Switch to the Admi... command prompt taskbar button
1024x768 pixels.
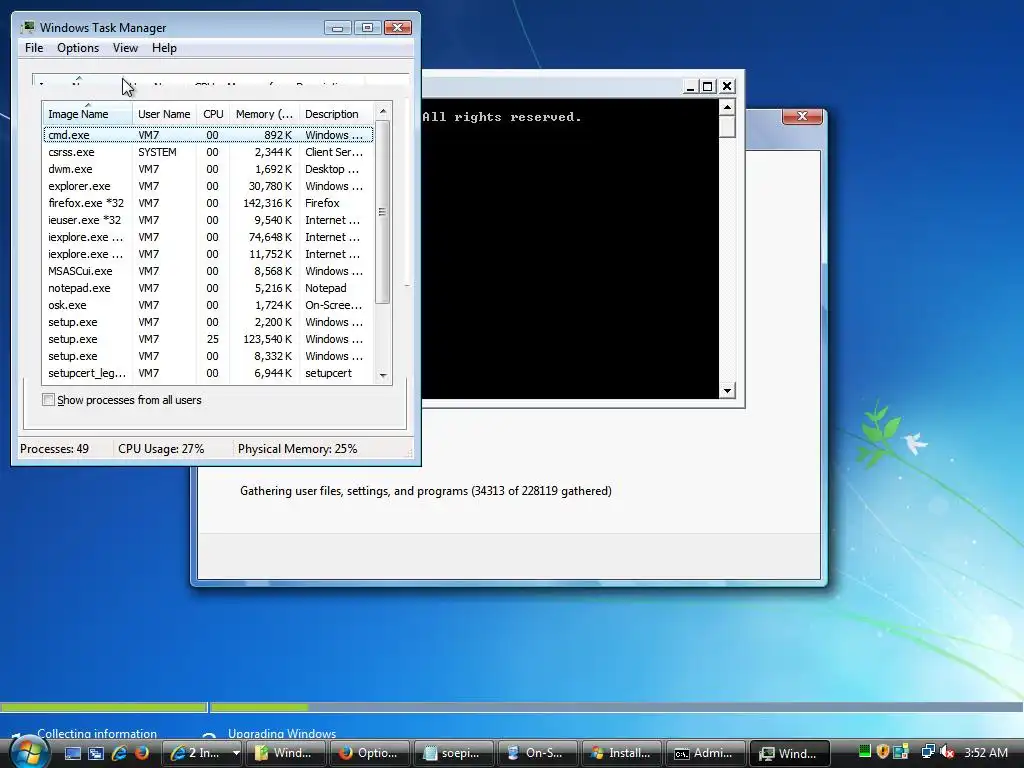tap(705, 753)
